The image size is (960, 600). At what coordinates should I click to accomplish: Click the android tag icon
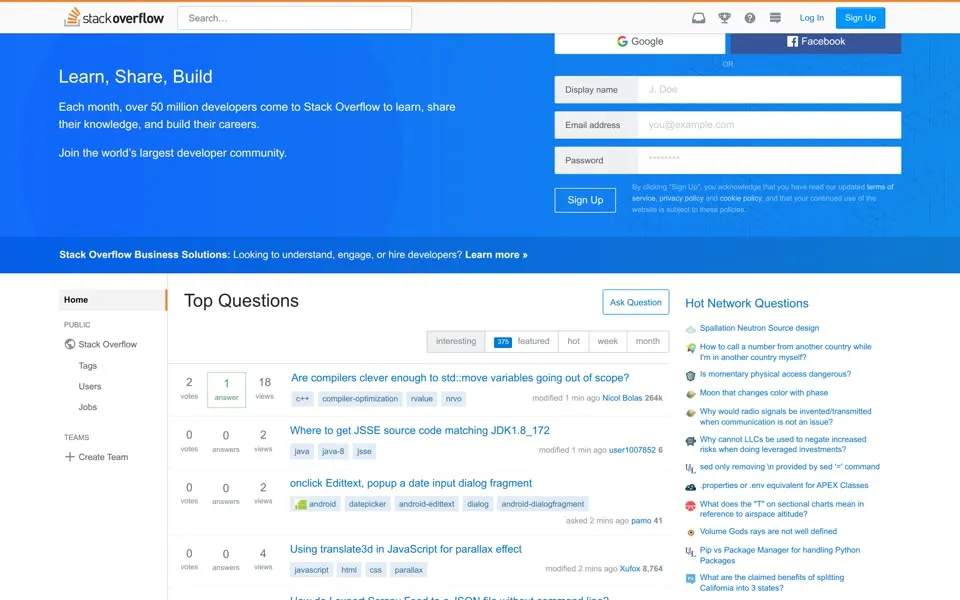pyautogui.click(x=301, y=504)
